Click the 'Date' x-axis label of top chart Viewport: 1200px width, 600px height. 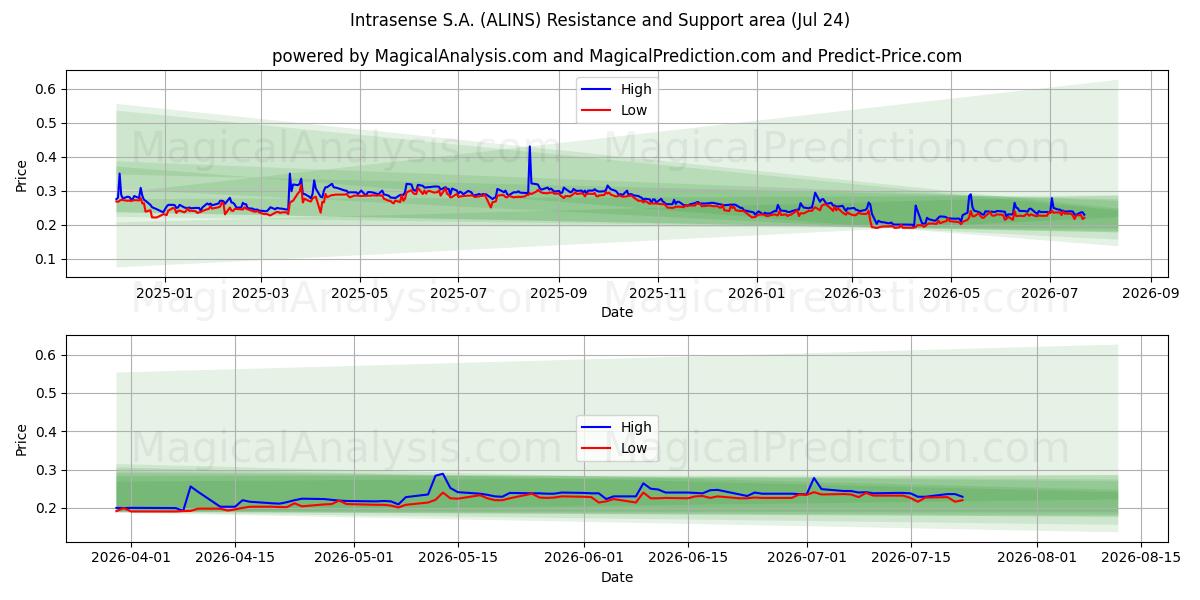(x=617, y=312)
